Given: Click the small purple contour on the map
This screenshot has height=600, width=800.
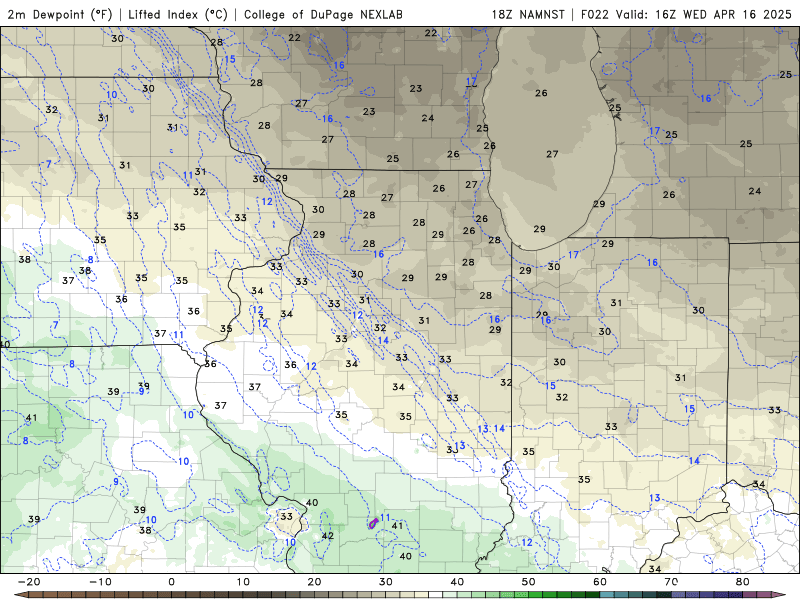Looking at the screenshot, I should pos(373,522).
